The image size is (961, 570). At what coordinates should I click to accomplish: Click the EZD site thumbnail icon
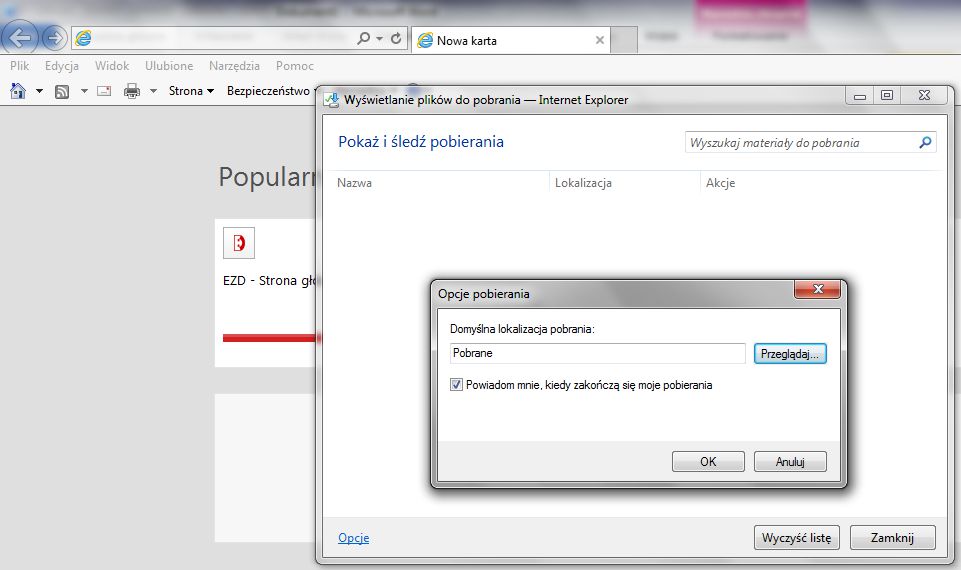pyautogui.click(x=239, y=243)
